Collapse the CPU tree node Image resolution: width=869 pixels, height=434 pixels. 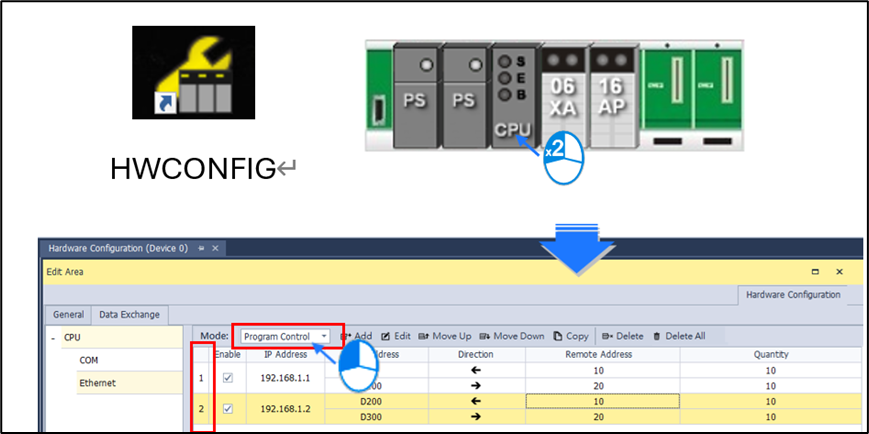tap(53, 338)
